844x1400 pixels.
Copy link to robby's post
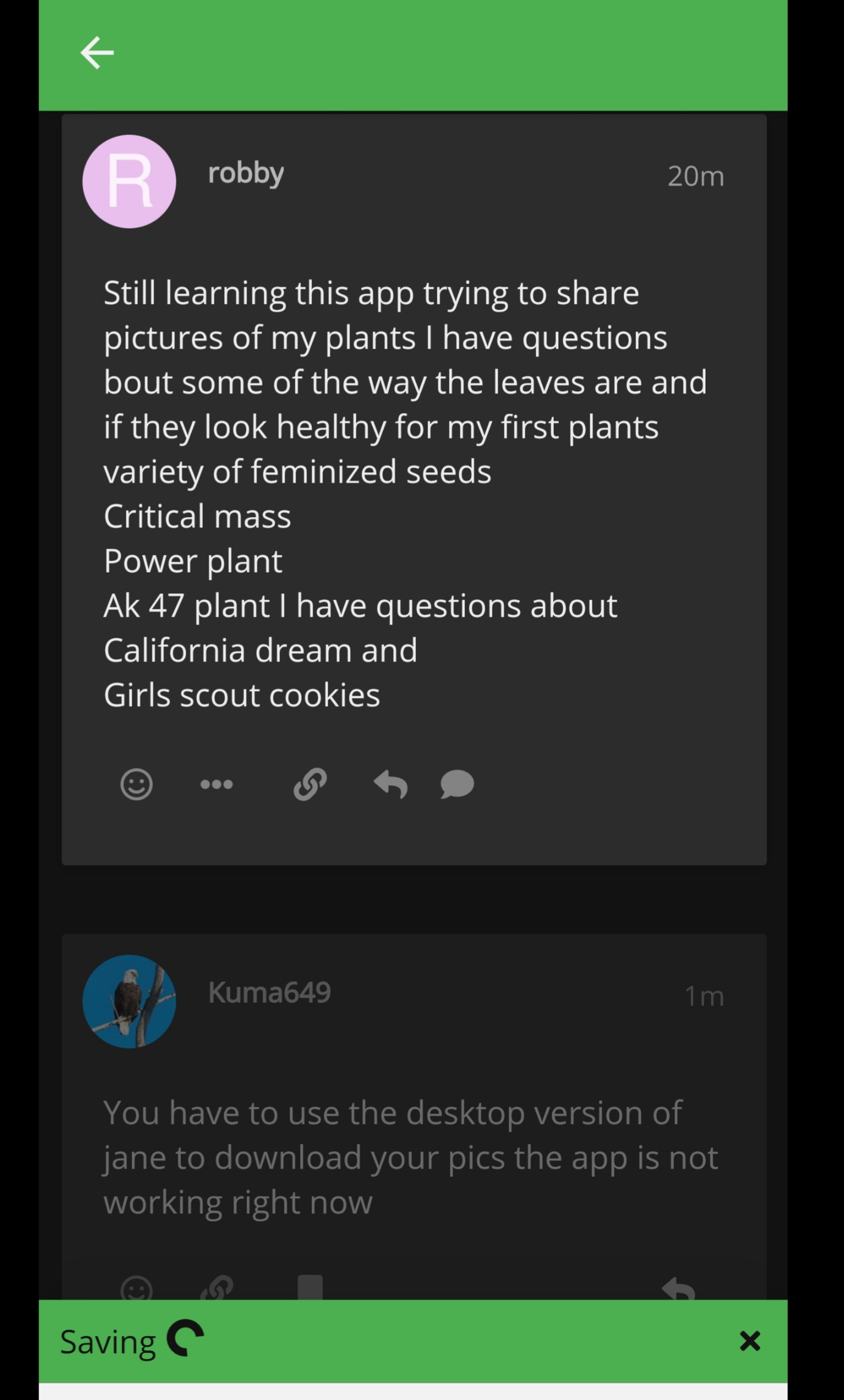pos(310,784)
